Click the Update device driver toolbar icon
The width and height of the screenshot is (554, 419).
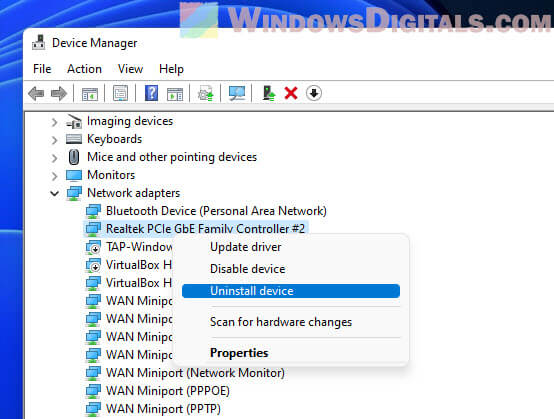[x=206, y=94]
